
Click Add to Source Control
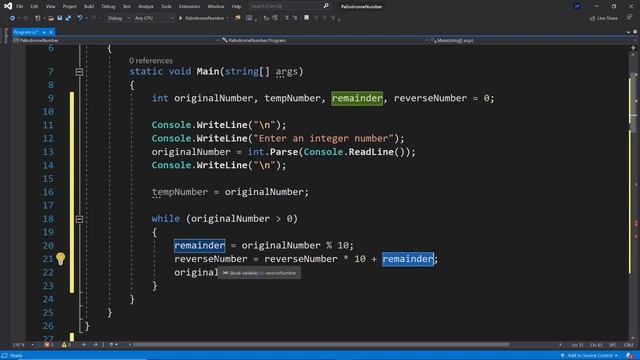pyautogui.click(x=590, y=356)
